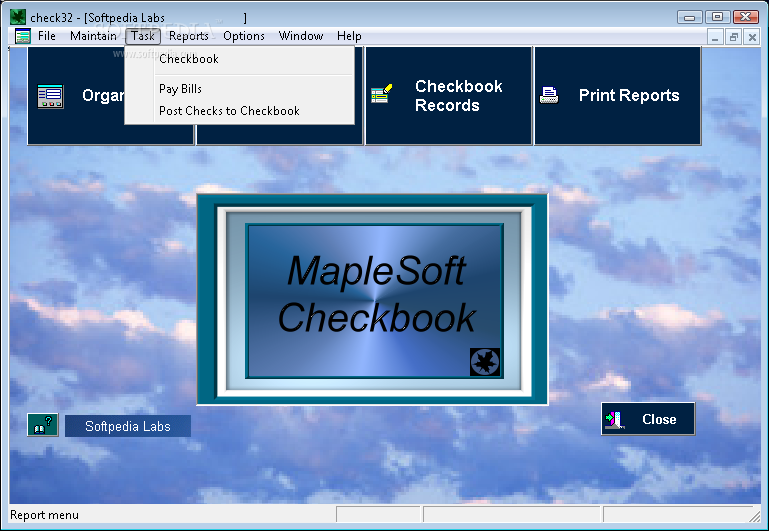Click the Checkbook Records pencil icon
769x531 pixels.
382,94
